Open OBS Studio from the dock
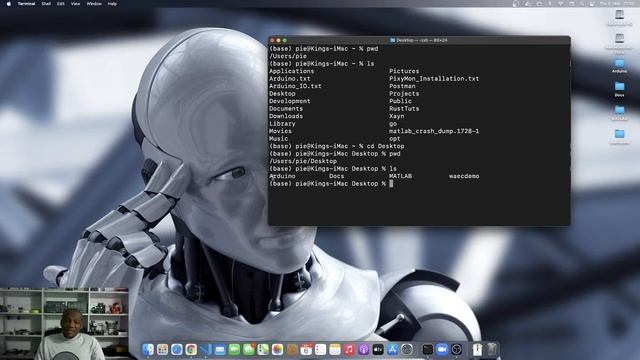This screenshot has width=640, height=360. (x=456, y=349)
